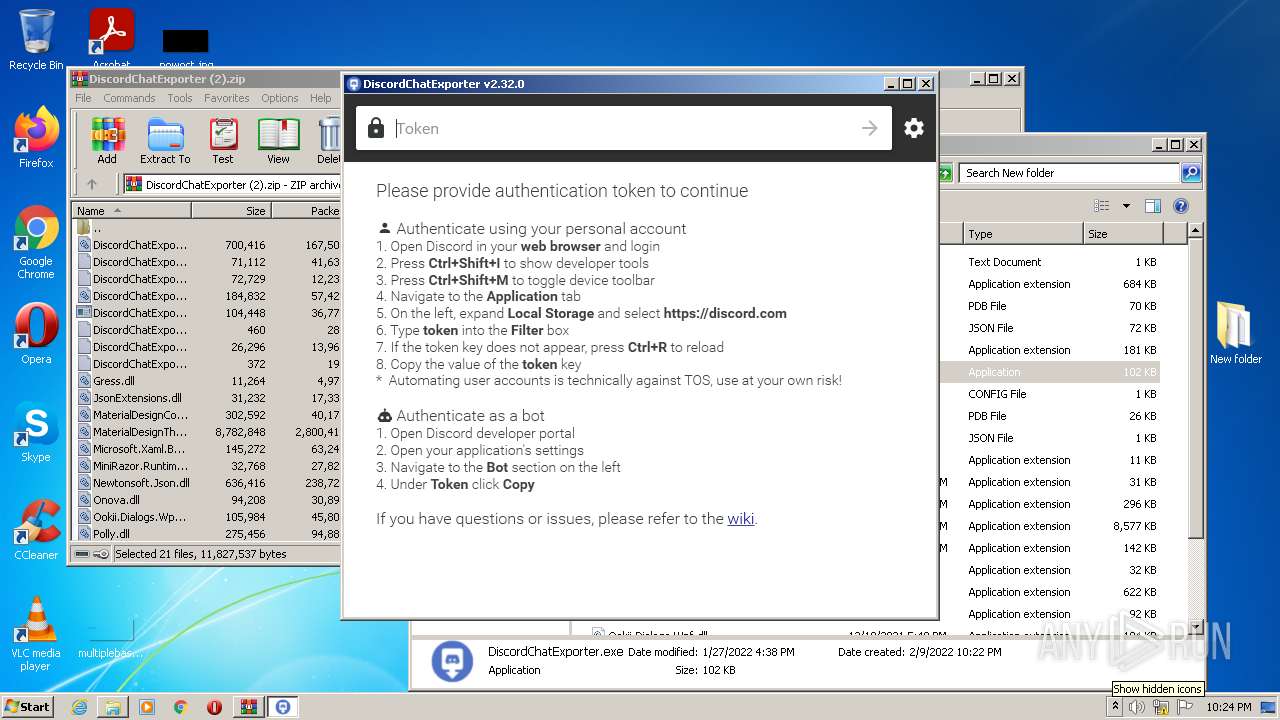This screenshot has height=720, width=1280.
Task: Switch to DiscordChatExporter taskbar button
Action: point(283,707)
